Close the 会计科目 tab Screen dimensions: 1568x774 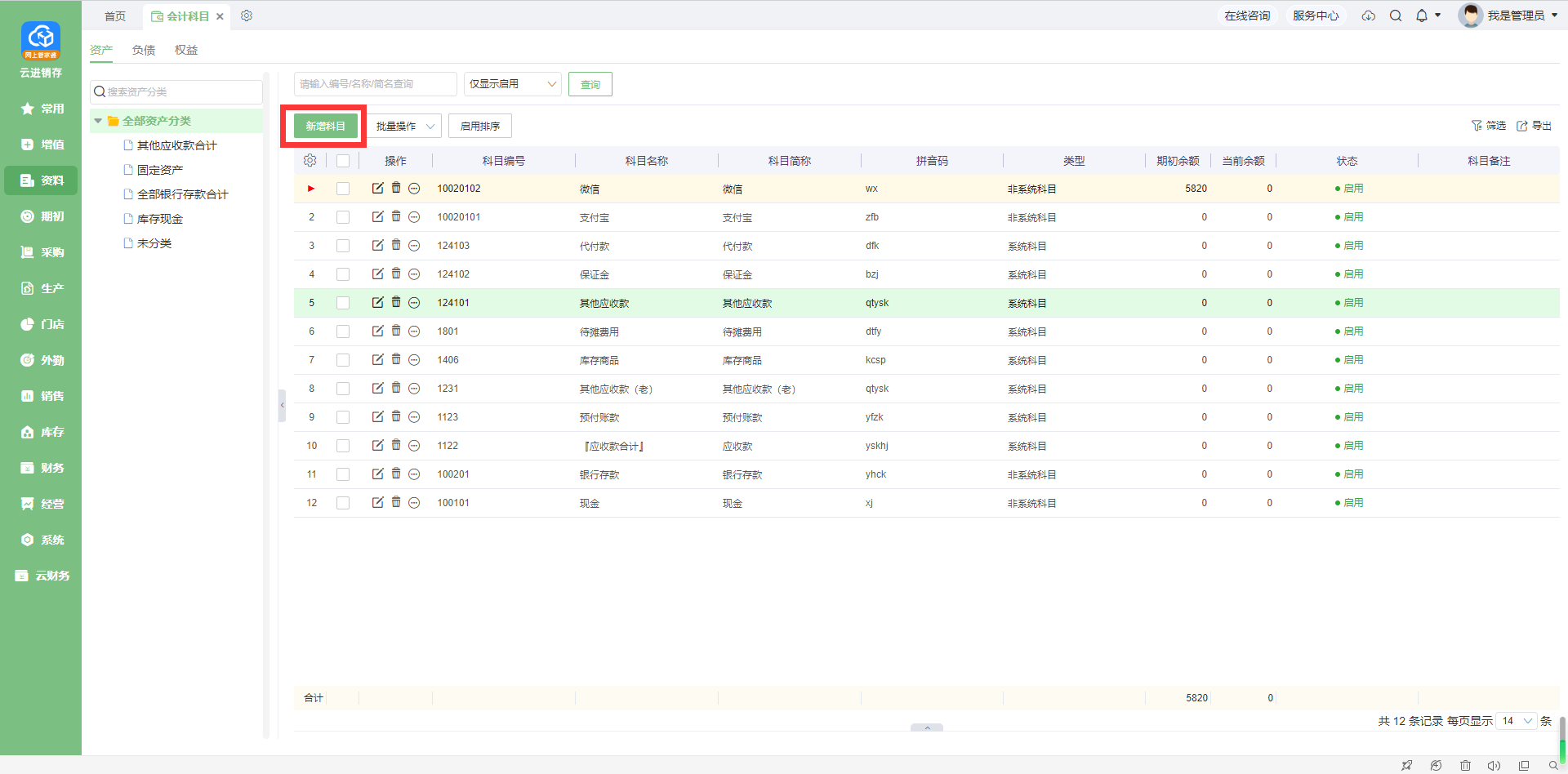click(x=220, y=16)
